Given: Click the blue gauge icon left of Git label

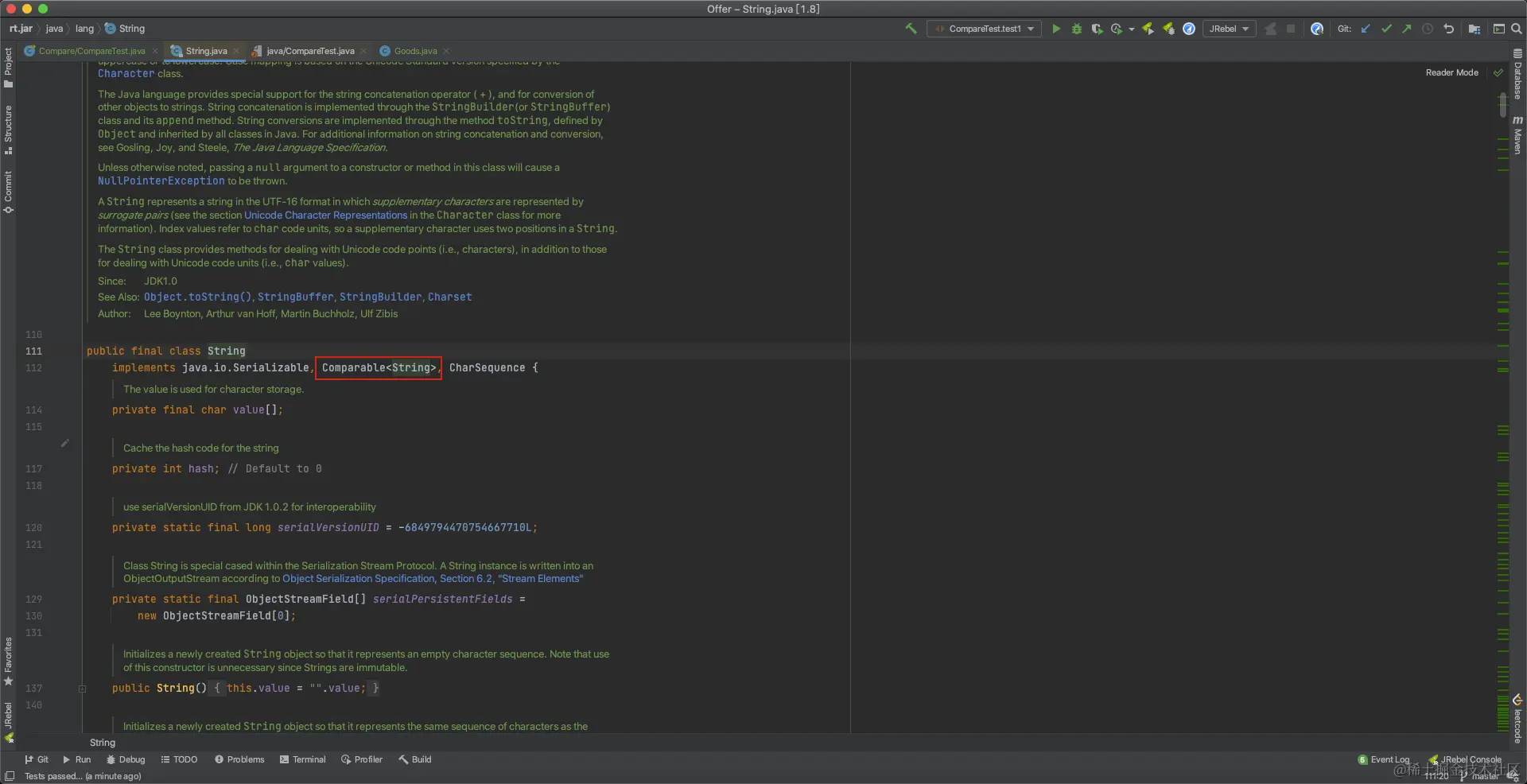Looking at the screenshot, I should 1317,29.
